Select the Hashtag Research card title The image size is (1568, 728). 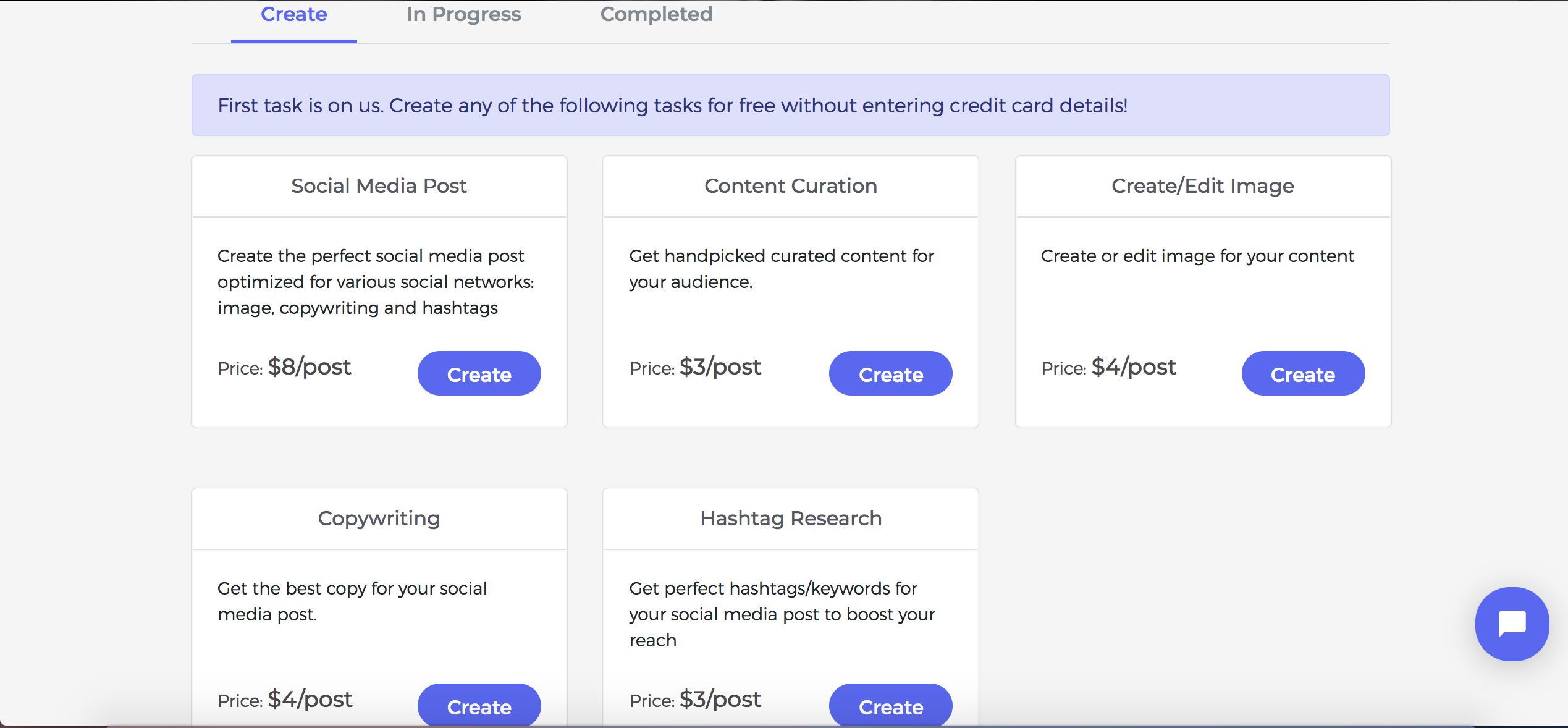[791, 518]
